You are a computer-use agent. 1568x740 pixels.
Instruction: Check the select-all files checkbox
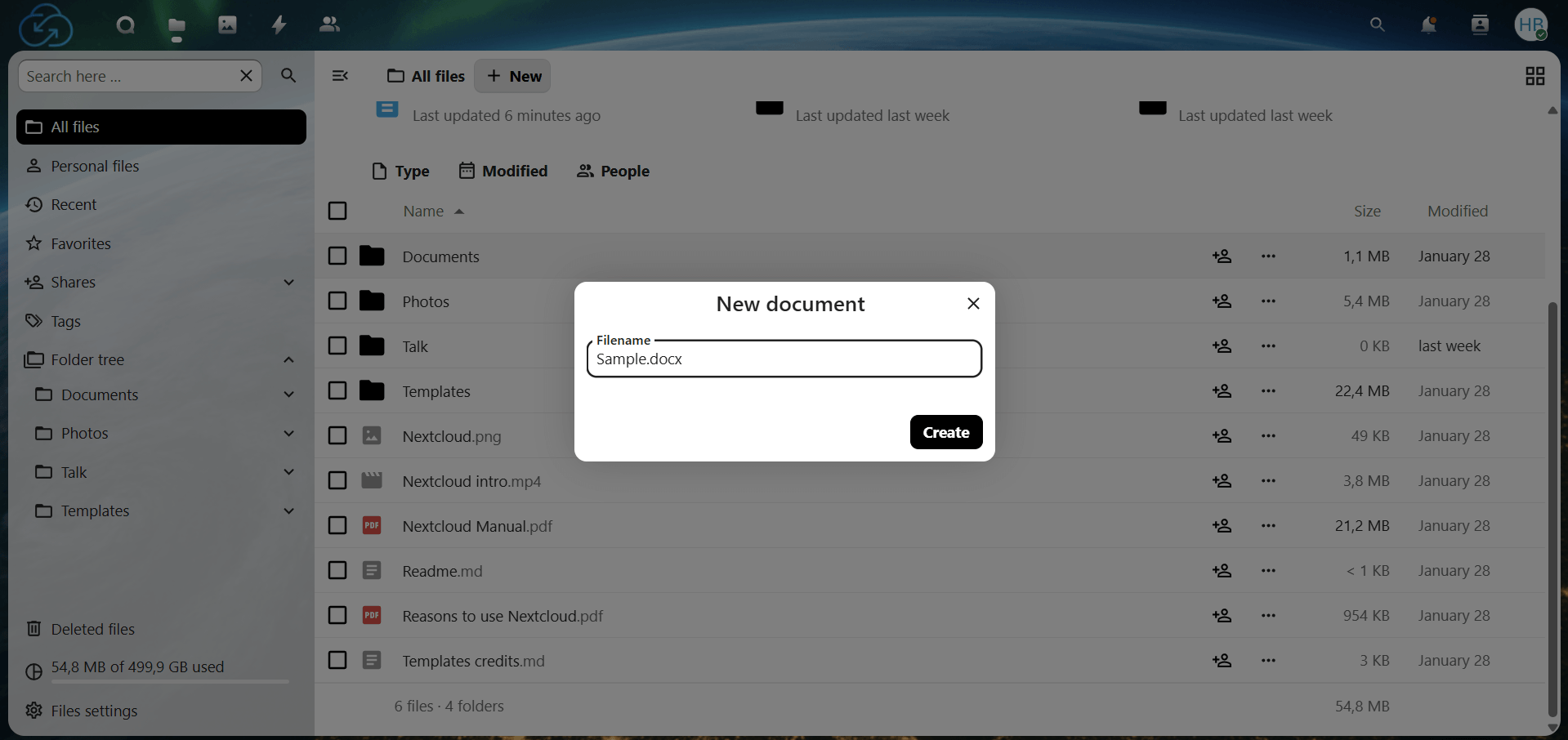[337, 210]
